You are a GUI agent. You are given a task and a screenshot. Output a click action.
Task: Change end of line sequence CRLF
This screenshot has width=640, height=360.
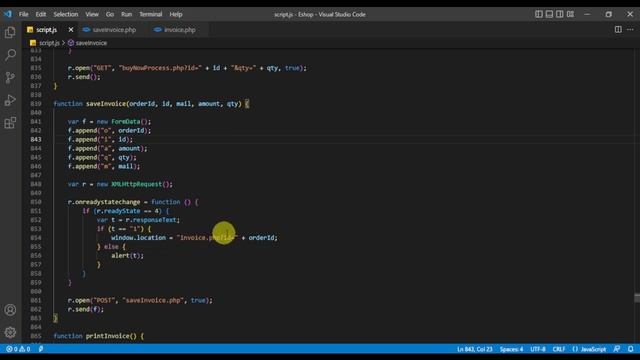[559, 349]
